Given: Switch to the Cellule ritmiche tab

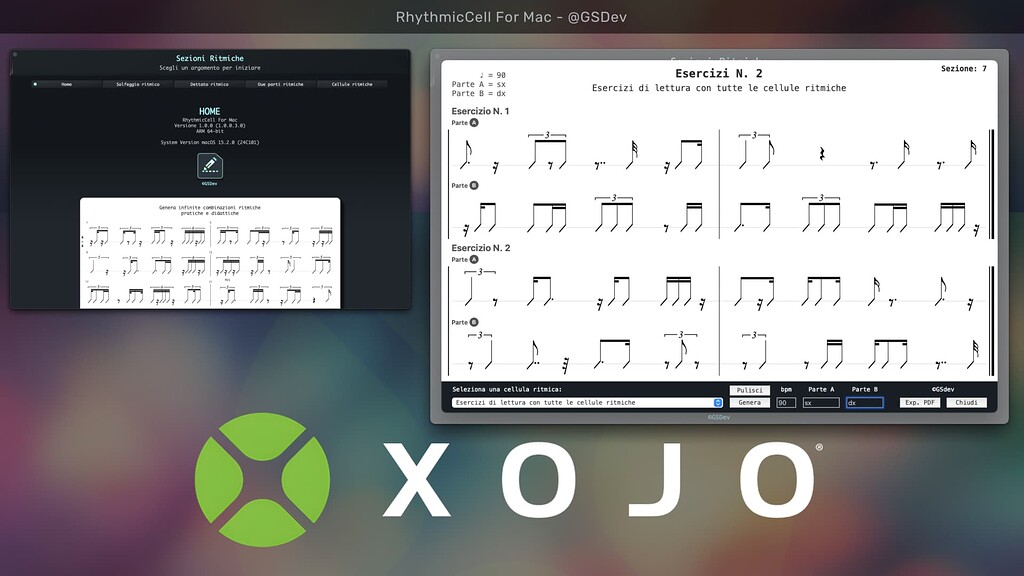Looking at the screenshot, I should coord(352,84).
